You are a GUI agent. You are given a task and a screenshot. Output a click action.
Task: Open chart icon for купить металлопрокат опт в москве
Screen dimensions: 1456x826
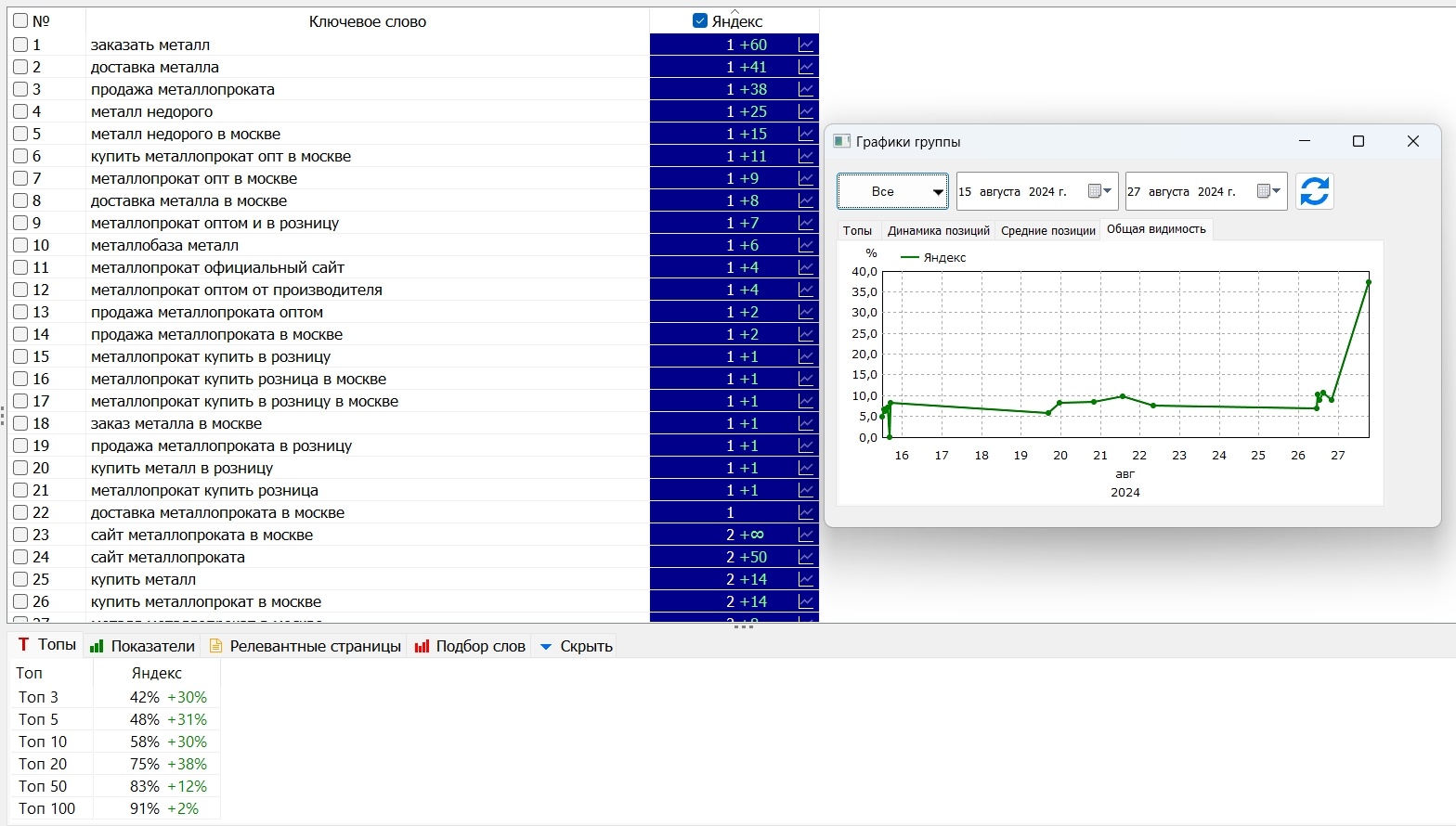pyautogui.click(x=806, y=156)
